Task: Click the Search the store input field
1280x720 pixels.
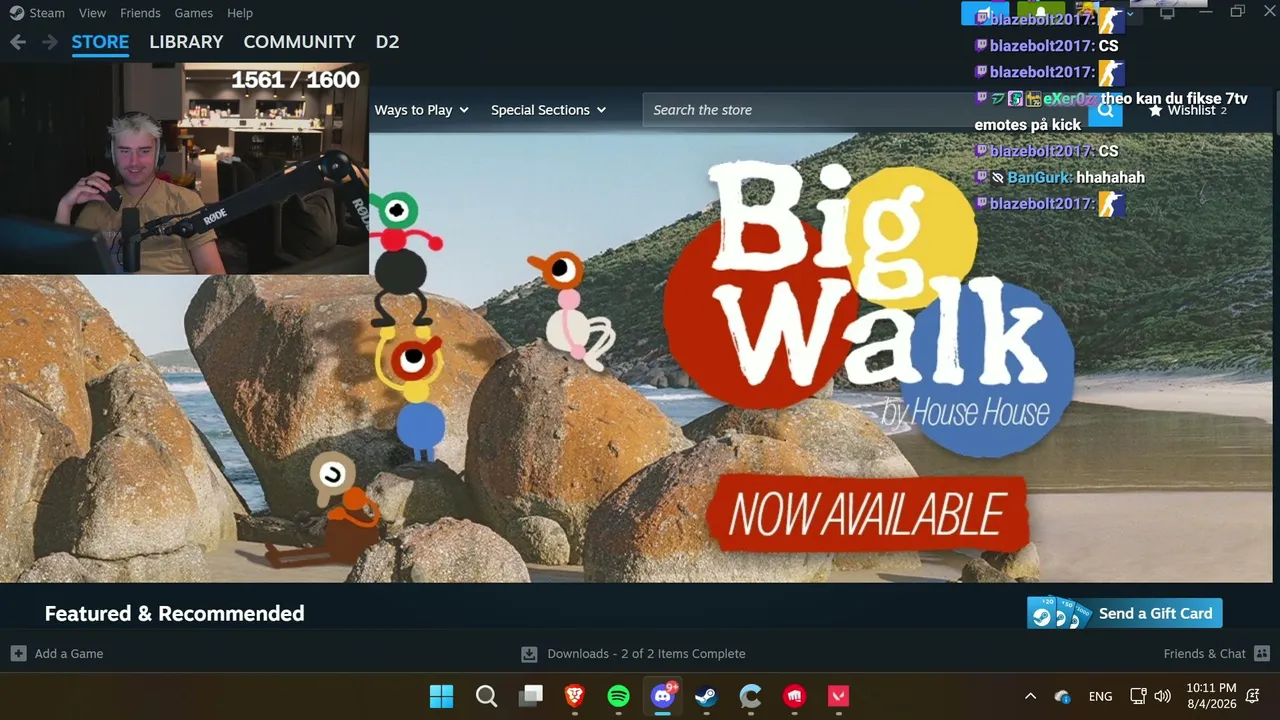Action: (x=866, y=110)
